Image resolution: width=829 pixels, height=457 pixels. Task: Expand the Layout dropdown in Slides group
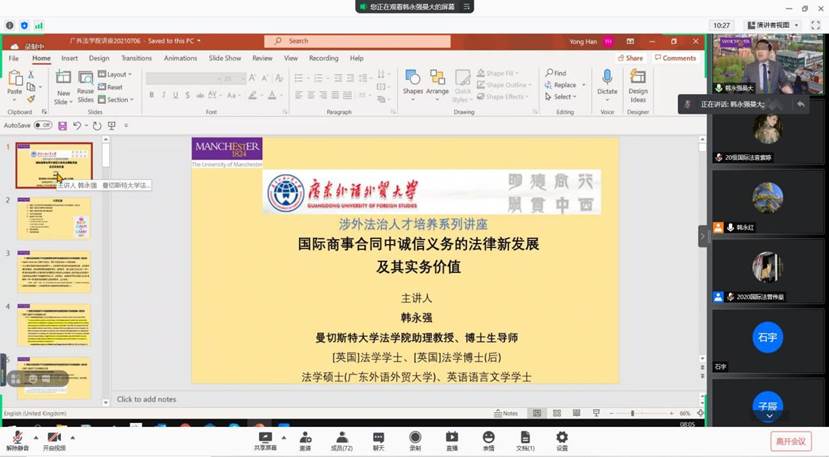(117, 74)
